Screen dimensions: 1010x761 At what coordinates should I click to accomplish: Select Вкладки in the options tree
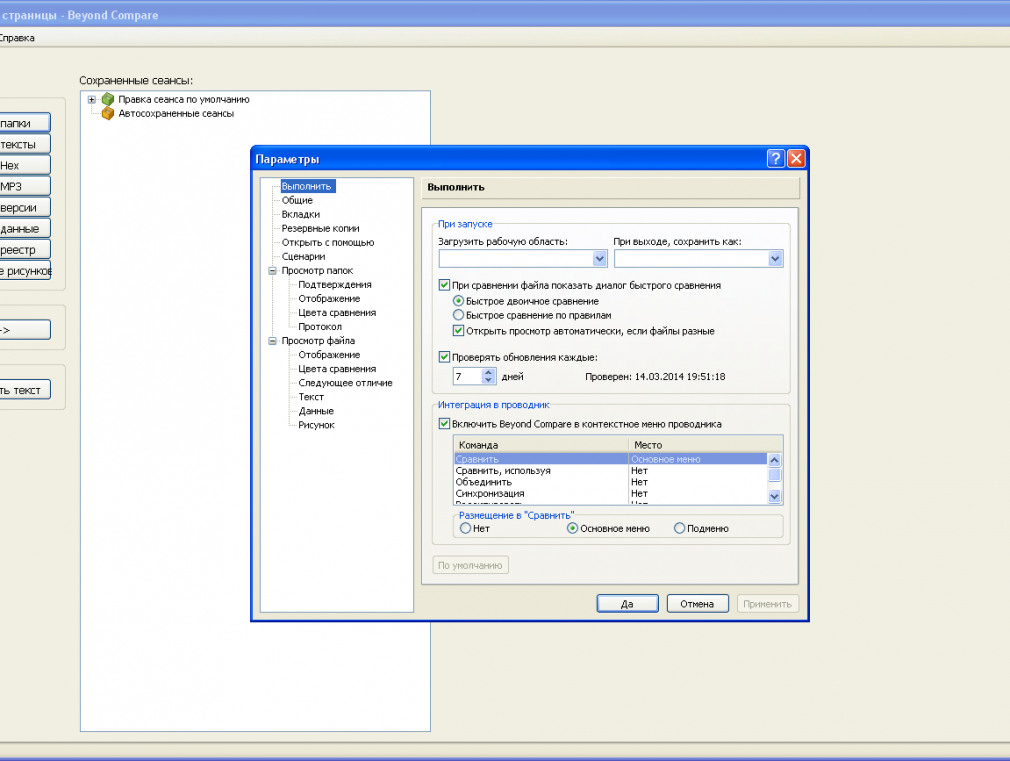pyautogui.click(x=301, y=215)
